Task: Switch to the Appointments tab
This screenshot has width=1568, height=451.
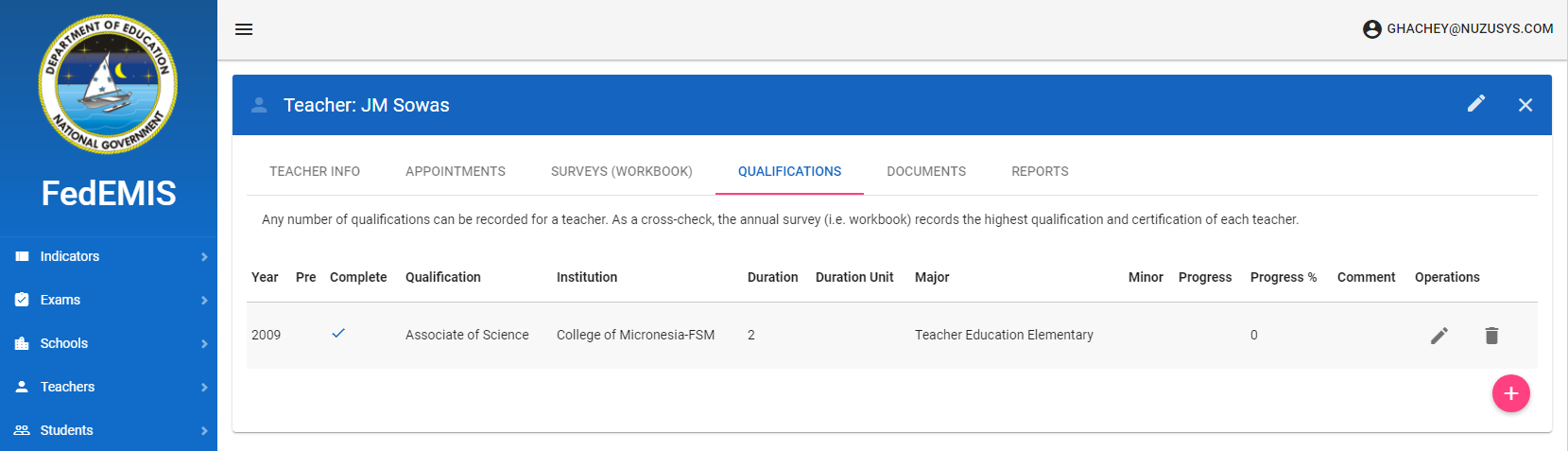Action: pos(456,171)
